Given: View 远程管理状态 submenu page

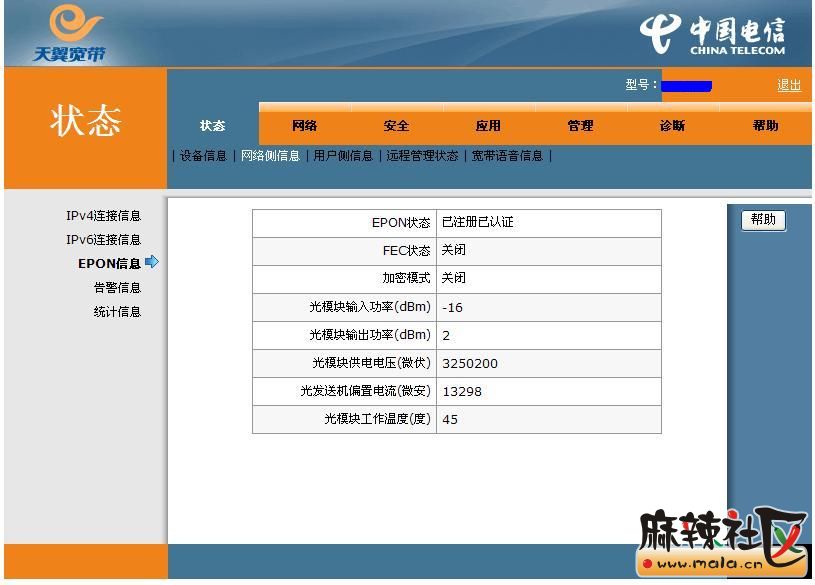Looking at the screenshot, I should tap(422, 156).
